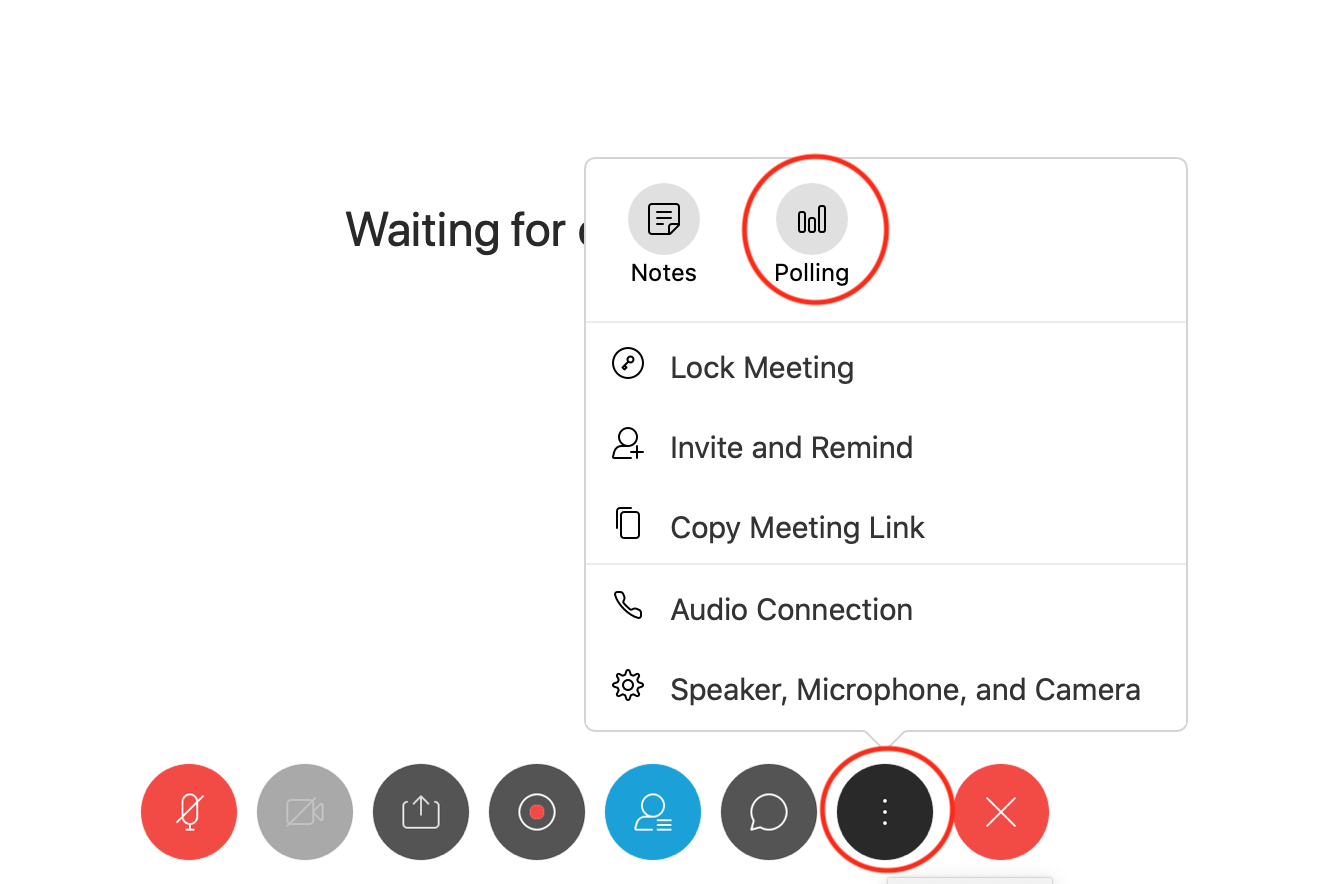The image size is (1336, 884).
Task: Open the more options menu
Action: (x=884, y=812)
